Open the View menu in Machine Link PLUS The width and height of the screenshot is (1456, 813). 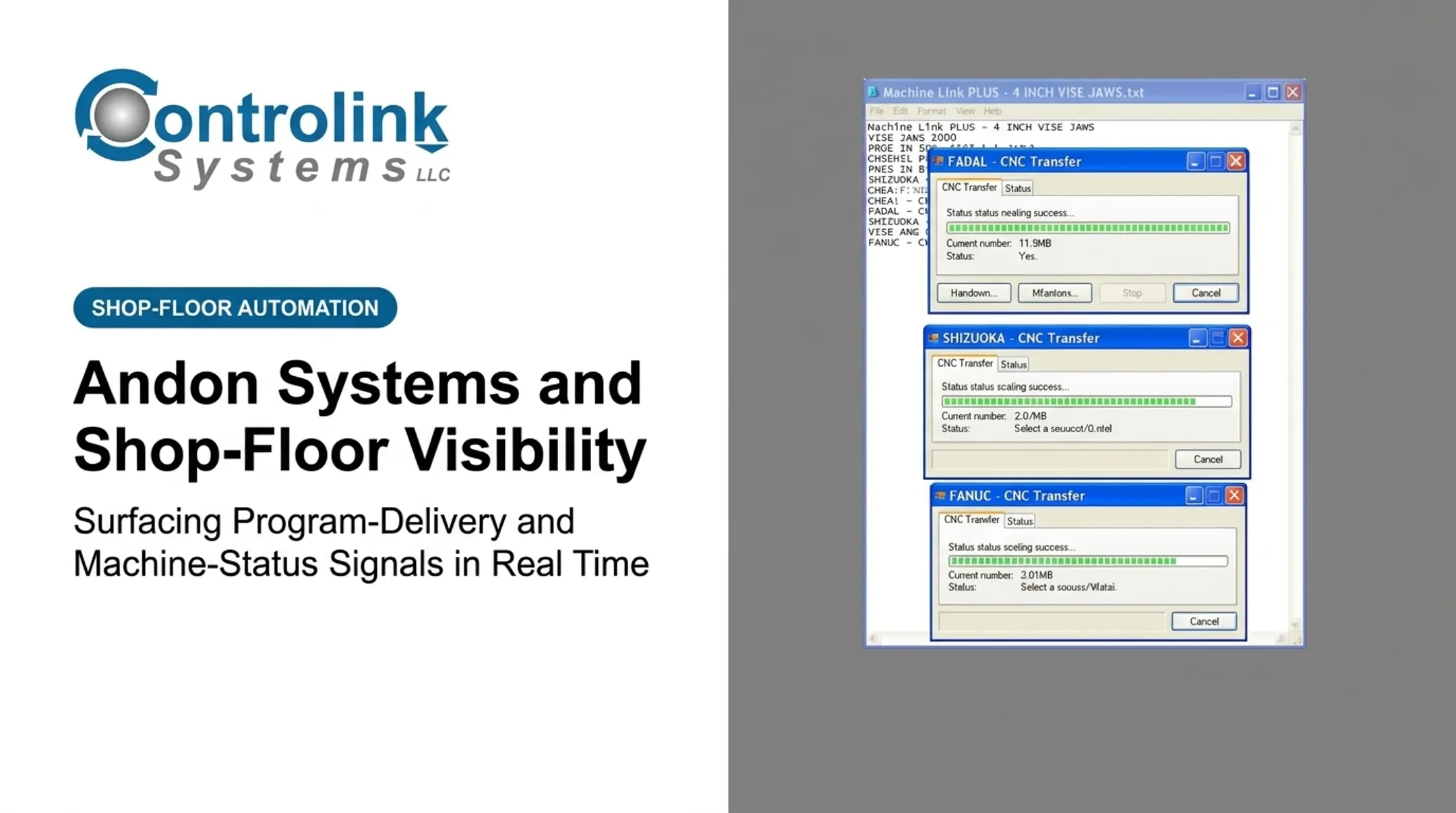coord(965,111)
